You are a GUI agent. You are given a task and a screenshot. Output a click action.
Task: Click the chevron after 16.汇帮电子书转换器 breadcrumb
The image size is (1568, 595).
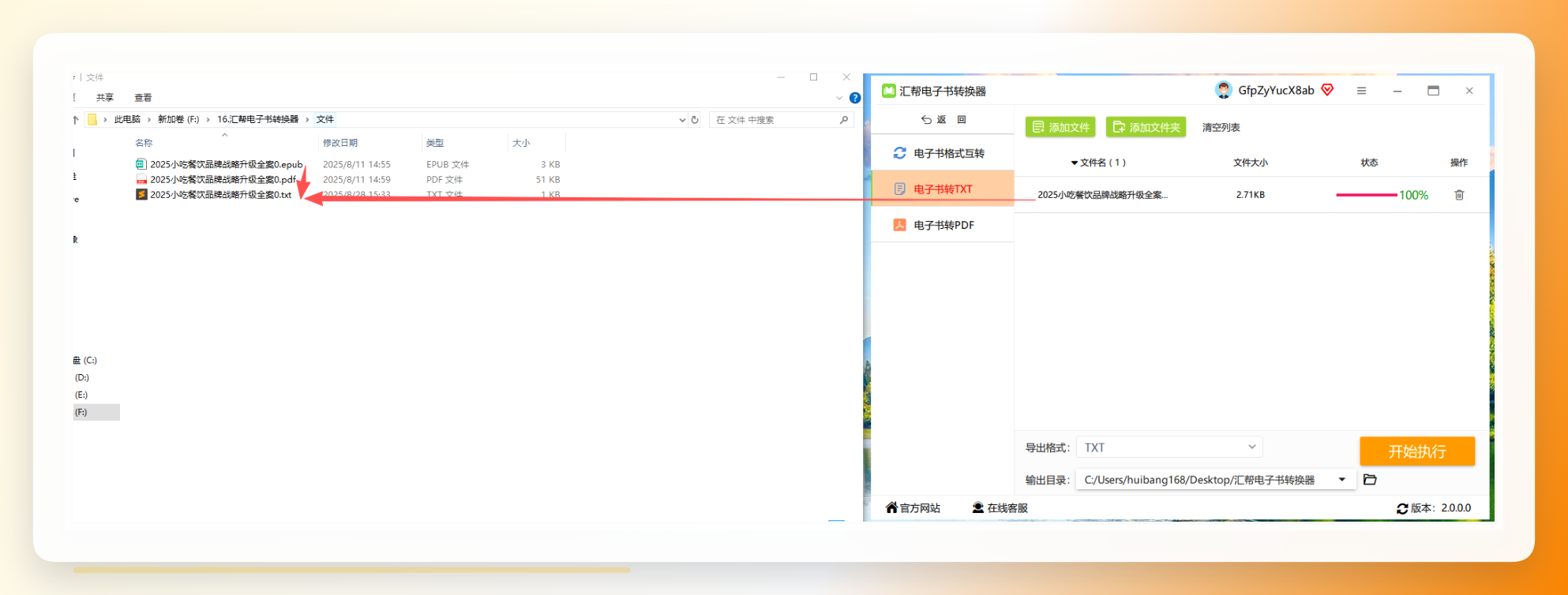[307, 120]
